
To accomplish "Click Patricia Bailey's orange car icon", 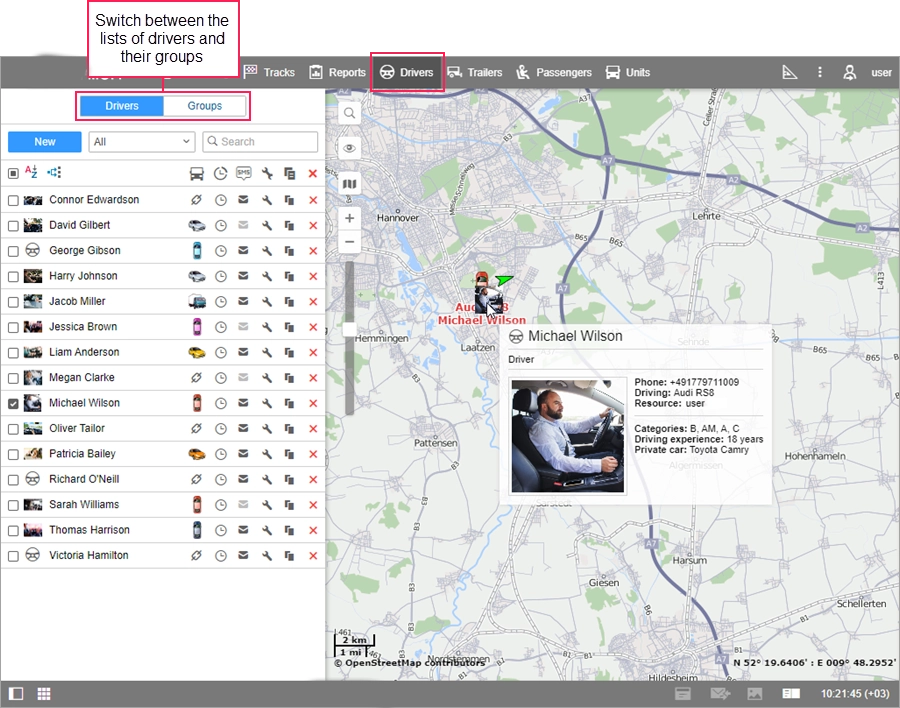I will pos(197,454).
